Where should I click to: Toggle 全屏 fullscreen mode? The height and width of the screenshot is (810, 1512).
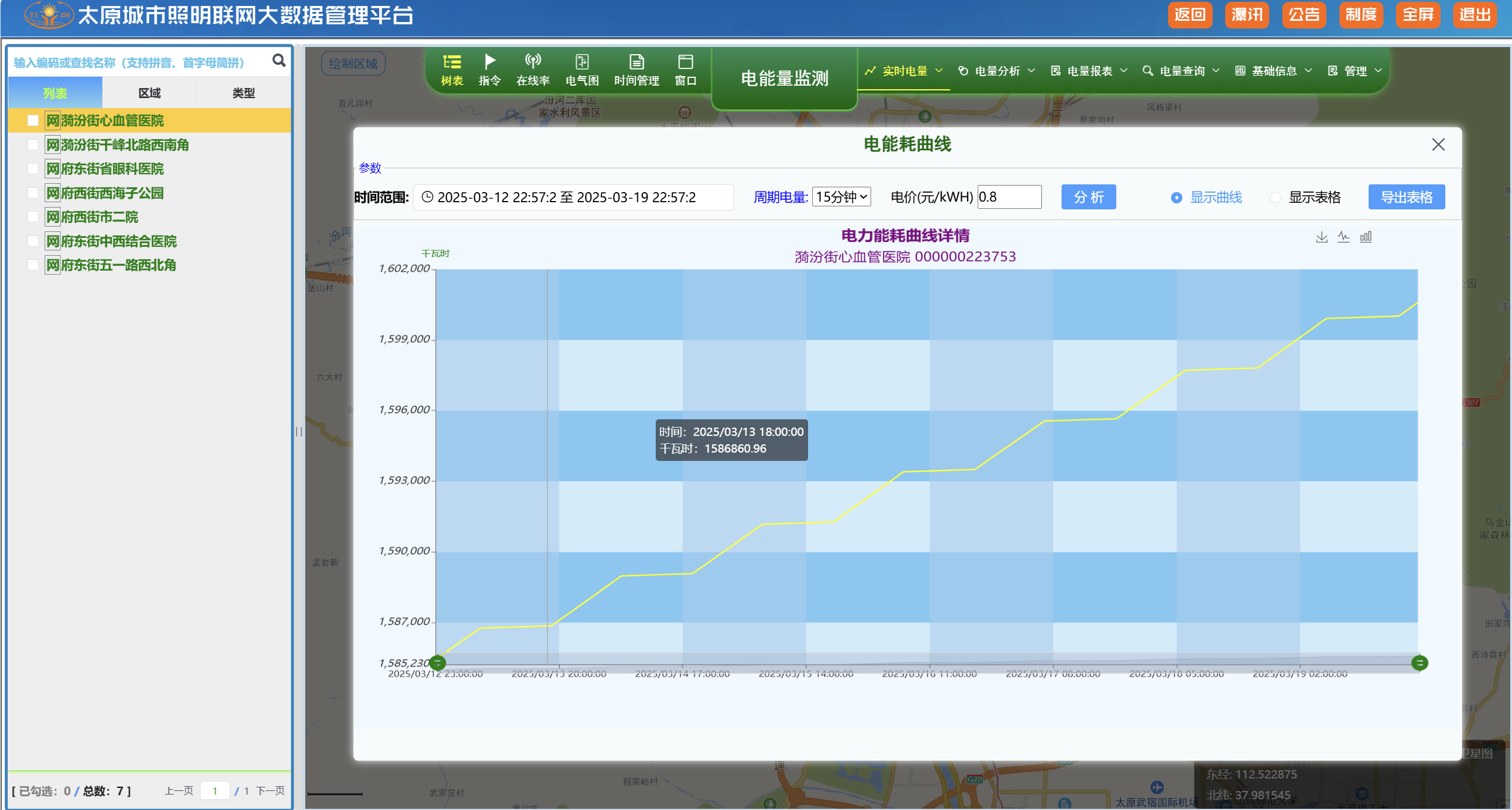(x=1418, y=15)
